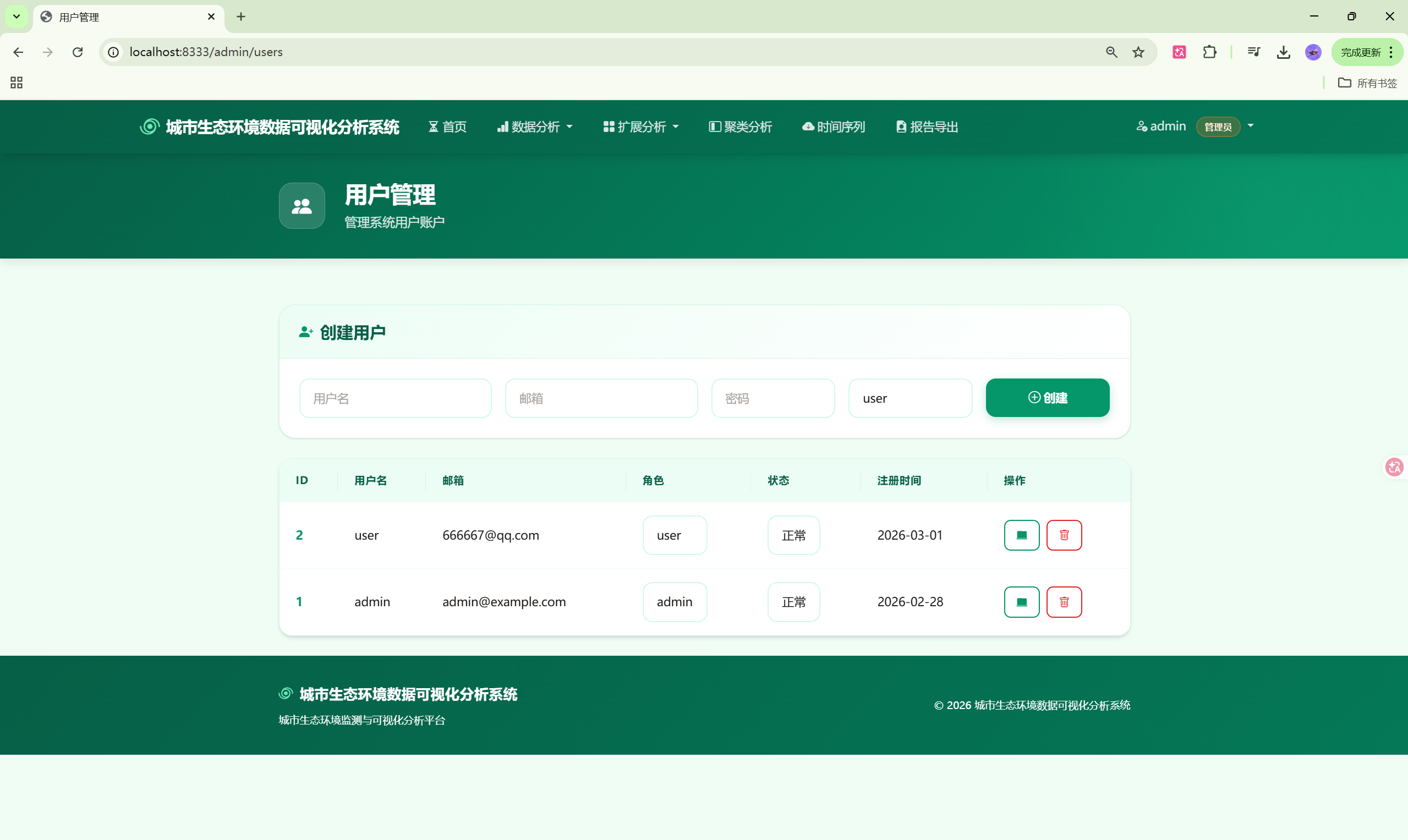Open the extensions puzzle icon
This screenshot has height=840, width=1408.
(1209, 52)
